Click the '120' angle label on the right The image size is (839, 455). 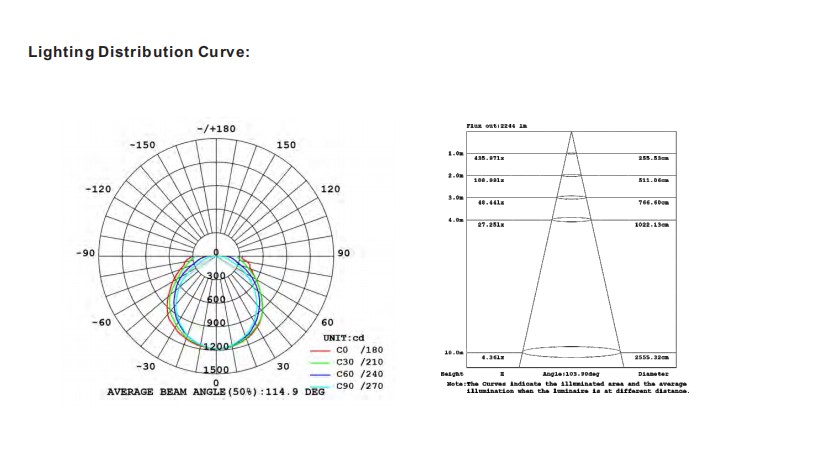pyautogui.click(x=330, y=189)
